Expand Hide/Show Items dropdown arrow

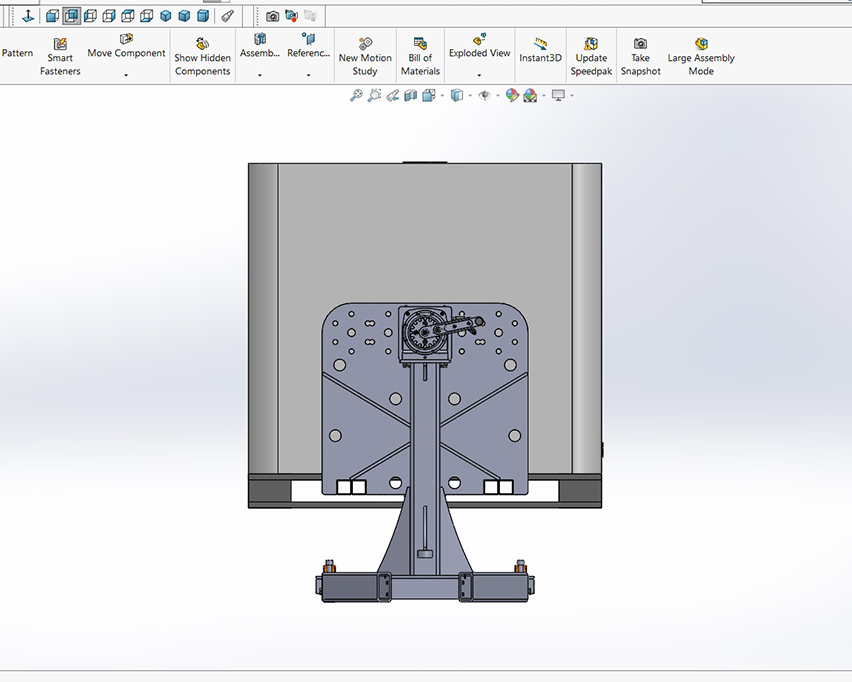pyautogui.click(x=498, y=96)
